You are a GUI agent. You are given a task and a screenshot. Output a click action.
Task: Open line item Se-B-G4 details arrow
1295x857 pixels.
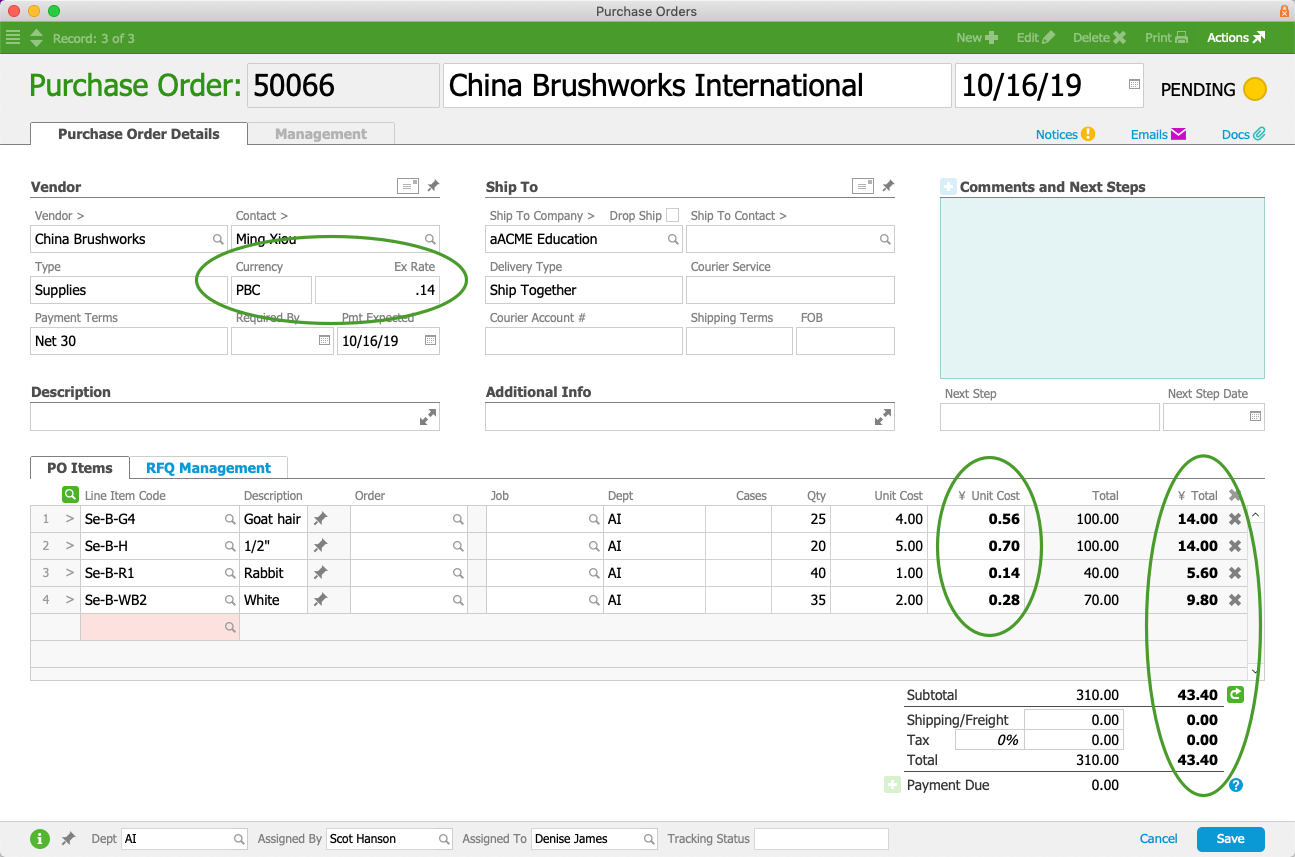[70, 519]
